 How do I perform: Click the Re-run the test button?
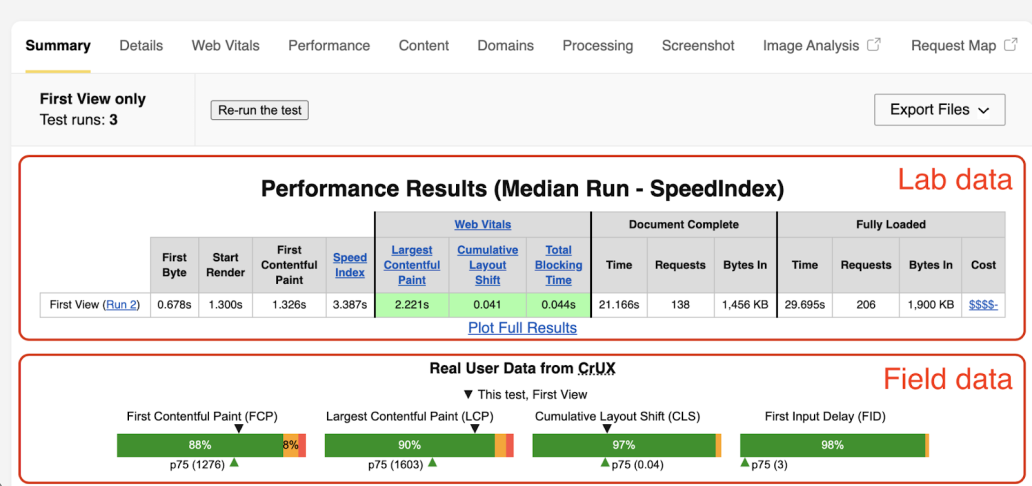click(x=260, y=110)
